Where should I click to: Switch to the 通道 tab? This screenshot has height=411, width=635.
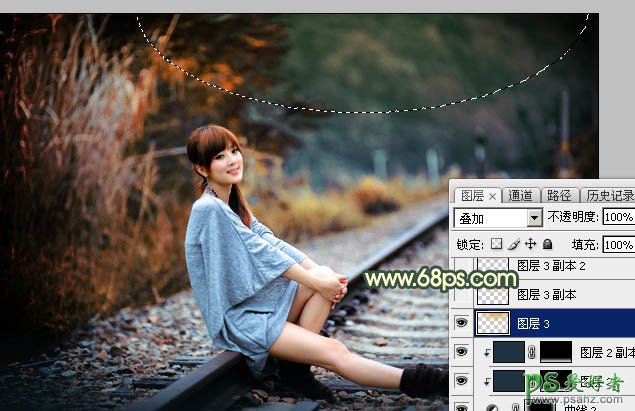point(521,196)
